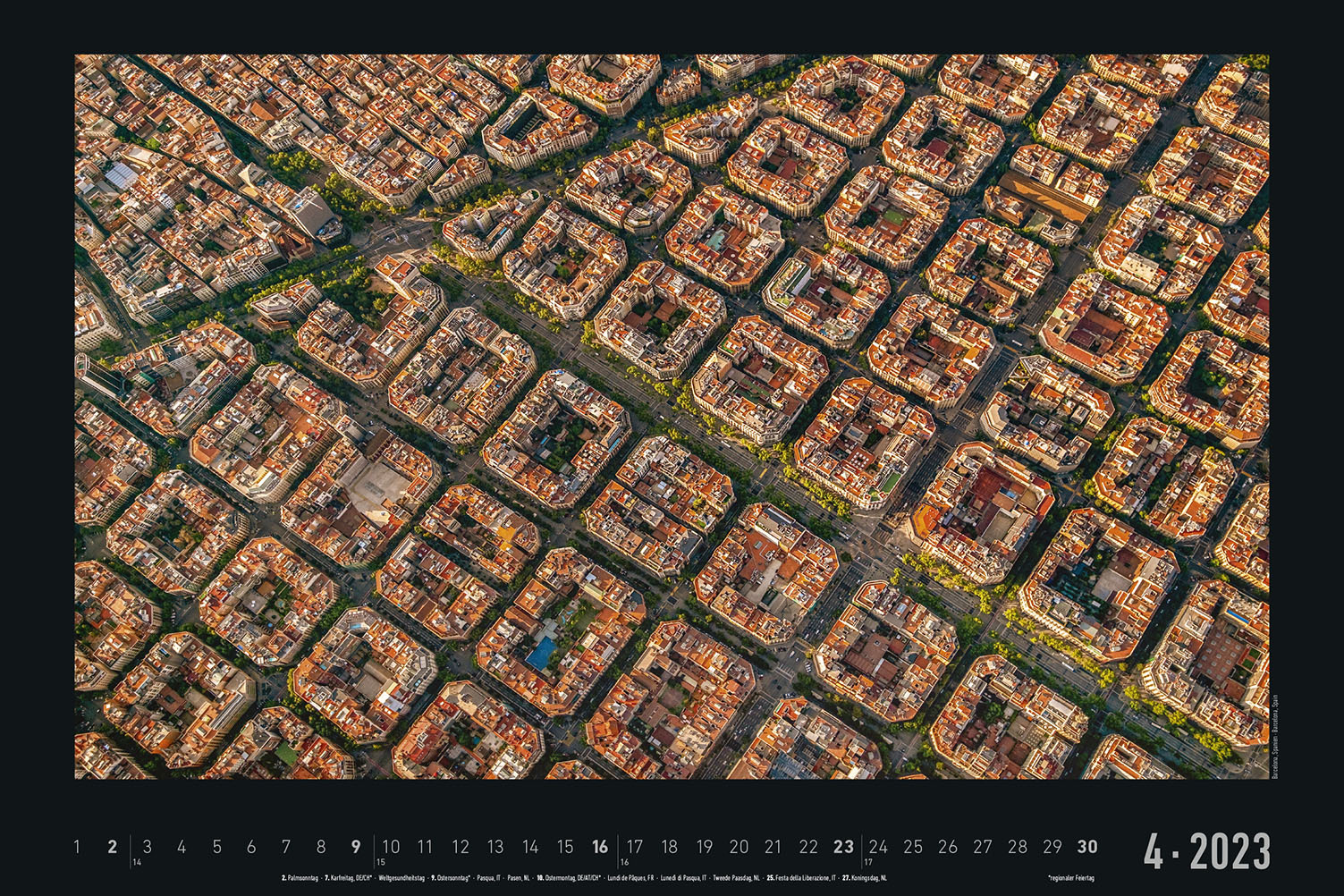This screenshot has height=896, width=1344.
Task: Select day 14 in the calendar row
Action: (530, 846)
